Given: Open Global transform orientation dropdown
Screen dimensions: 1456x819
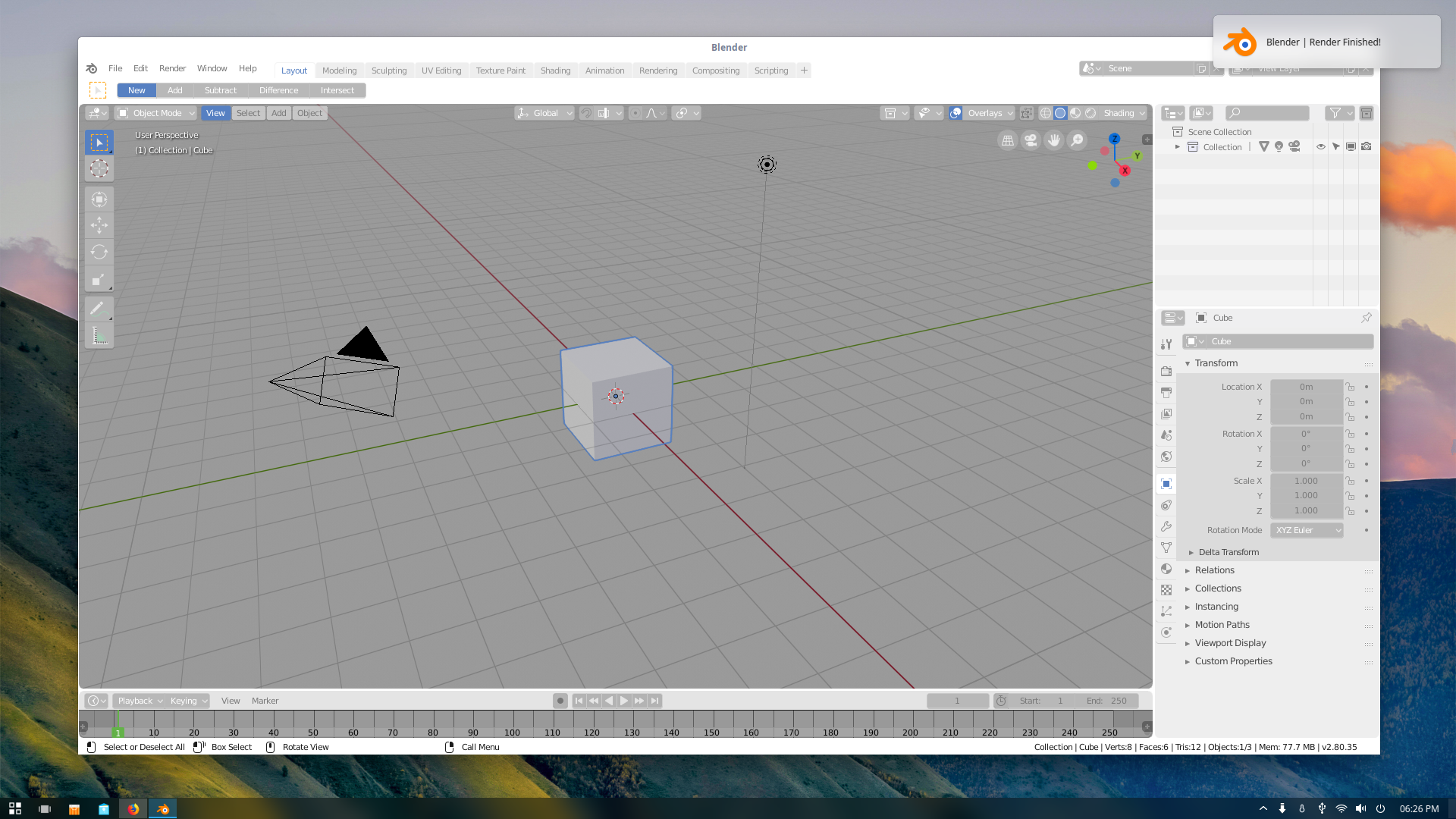Looking at the screenshot, I should [x=544, y=113].
